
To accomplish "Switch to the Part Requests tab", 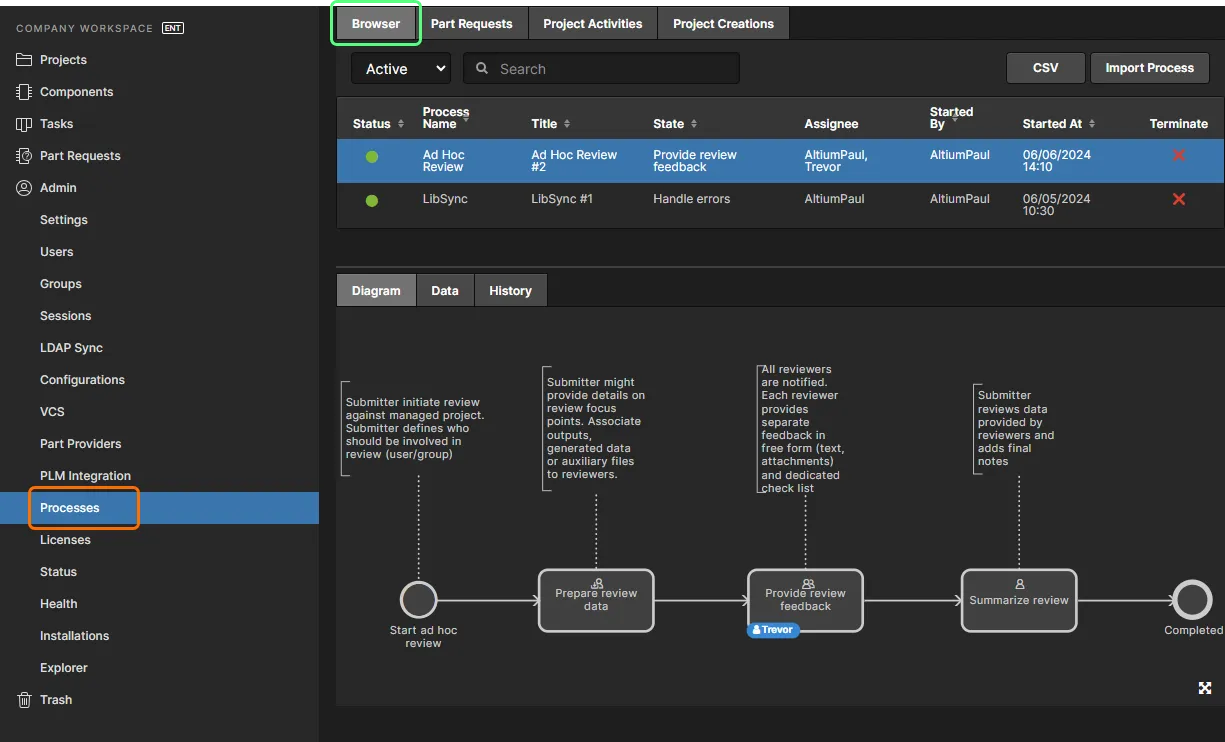I will coord(471,24).
